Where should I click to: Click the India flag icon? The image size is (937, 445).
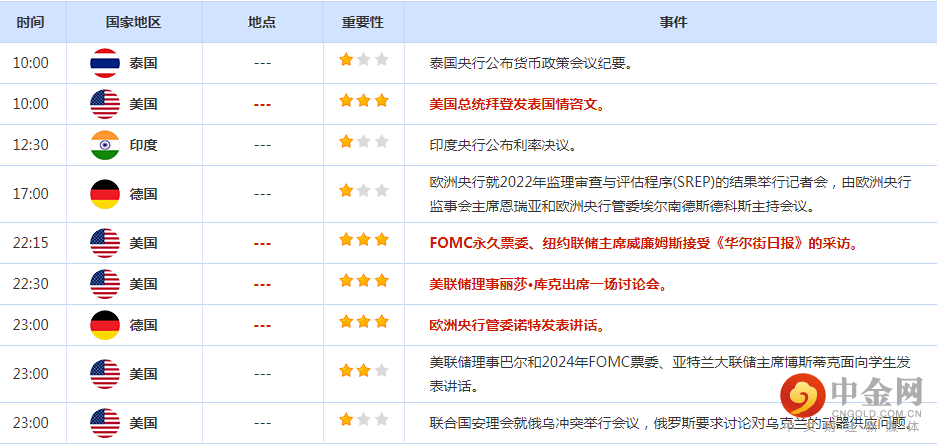tap(105, 145)
